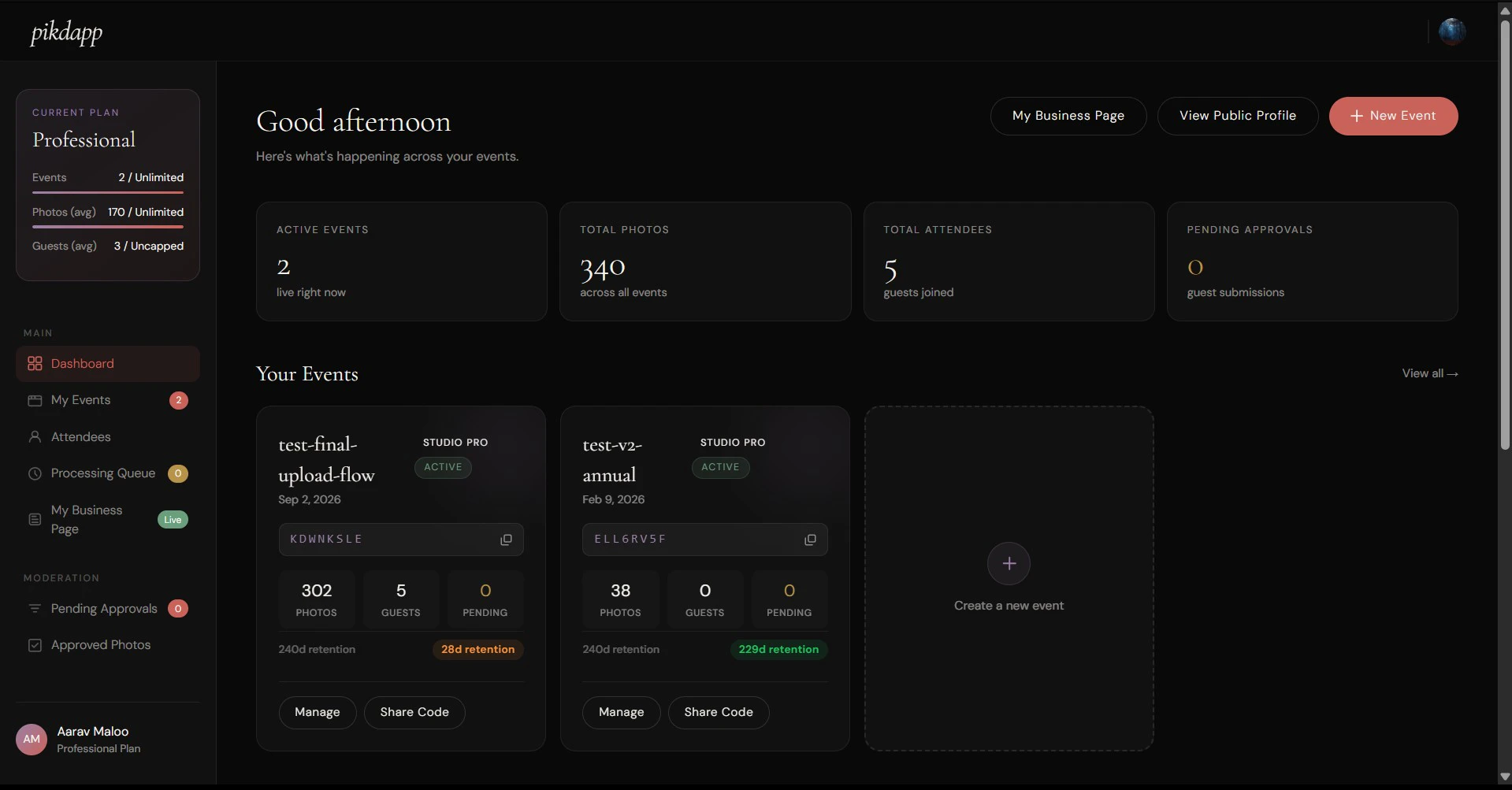The image size is (1512, 790).
Task: Click the 28d retention badge
Action: (x=477, y=649)
